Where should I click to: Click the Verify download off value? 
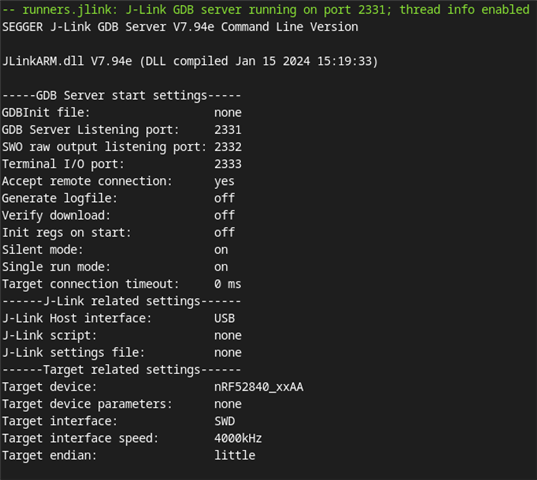coord(224,215)
